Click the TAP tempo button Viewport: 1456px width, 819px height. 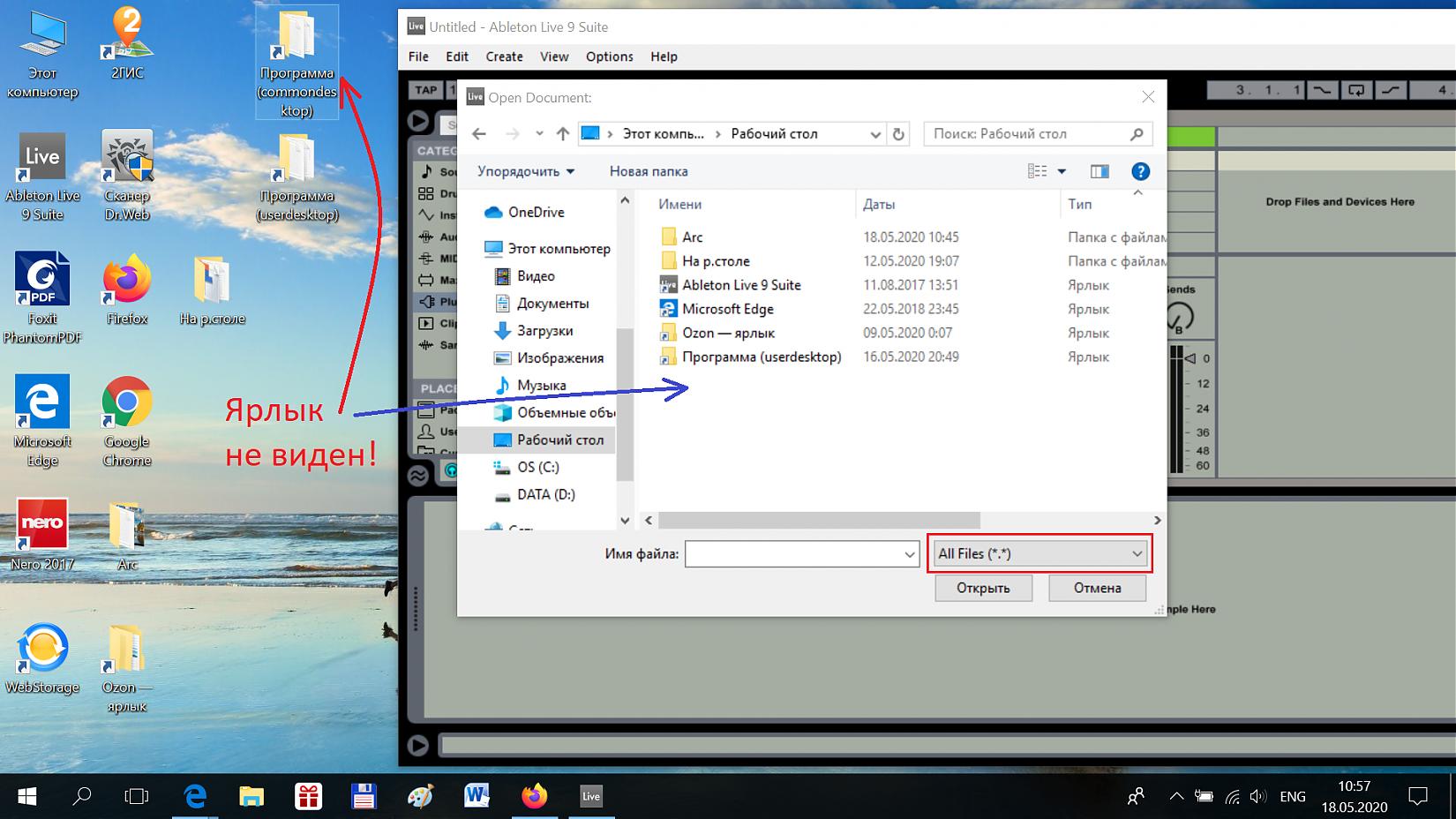(425, 90)
